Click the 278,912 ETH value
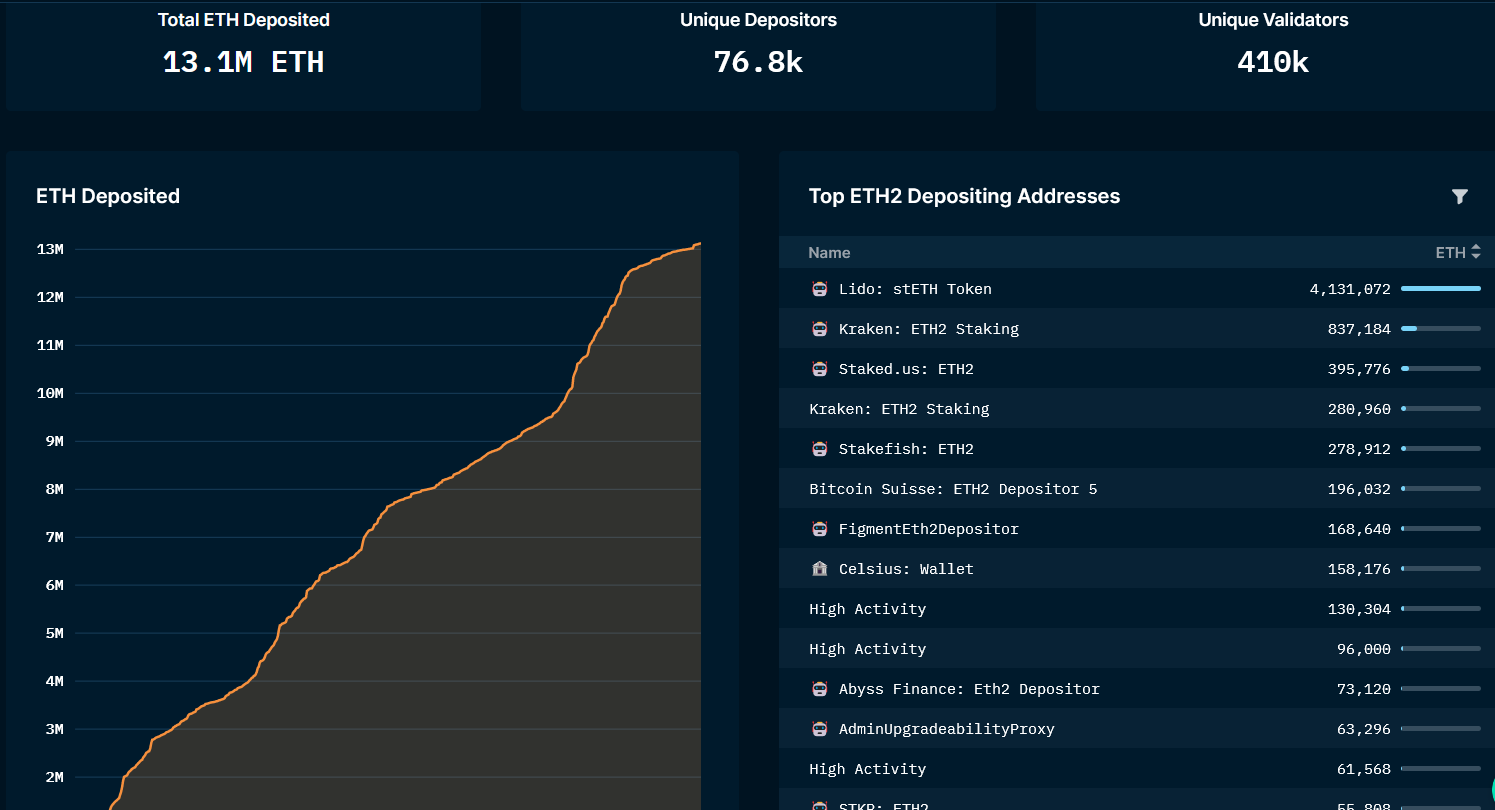1495x810 pixels. tap(1359, 449)
